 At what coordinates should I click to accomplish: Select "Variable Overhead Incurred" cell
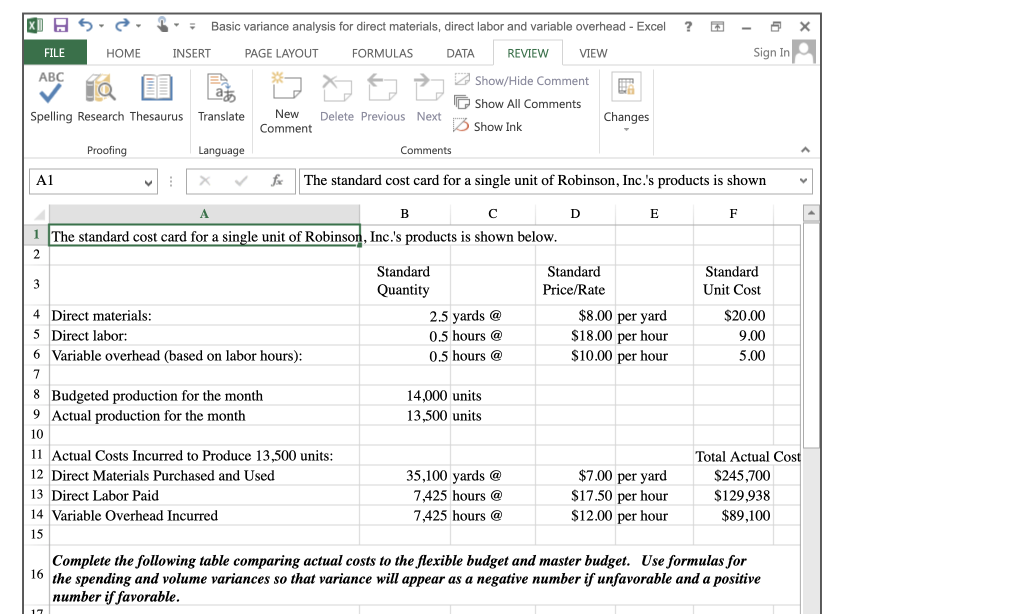tap(204, 515)
